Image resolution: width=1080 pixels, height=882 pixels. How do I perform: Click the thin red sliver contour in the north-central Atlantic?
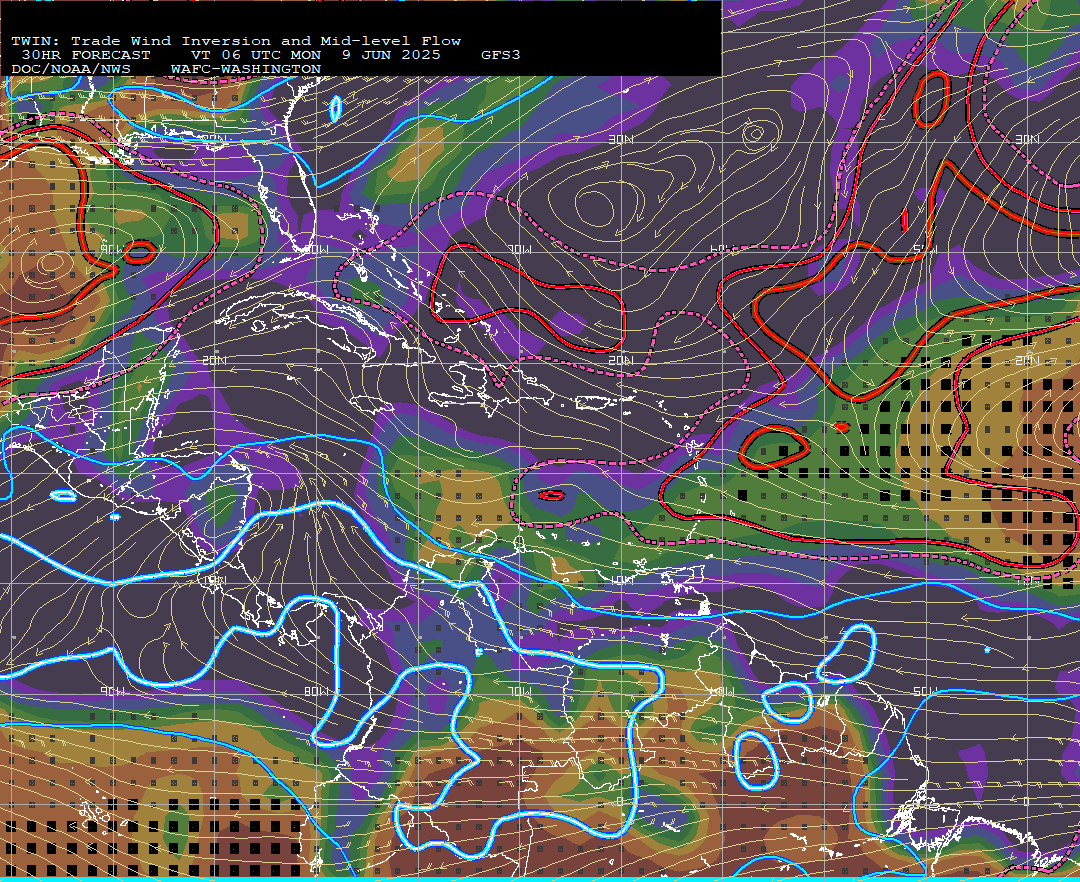[904, 220]
